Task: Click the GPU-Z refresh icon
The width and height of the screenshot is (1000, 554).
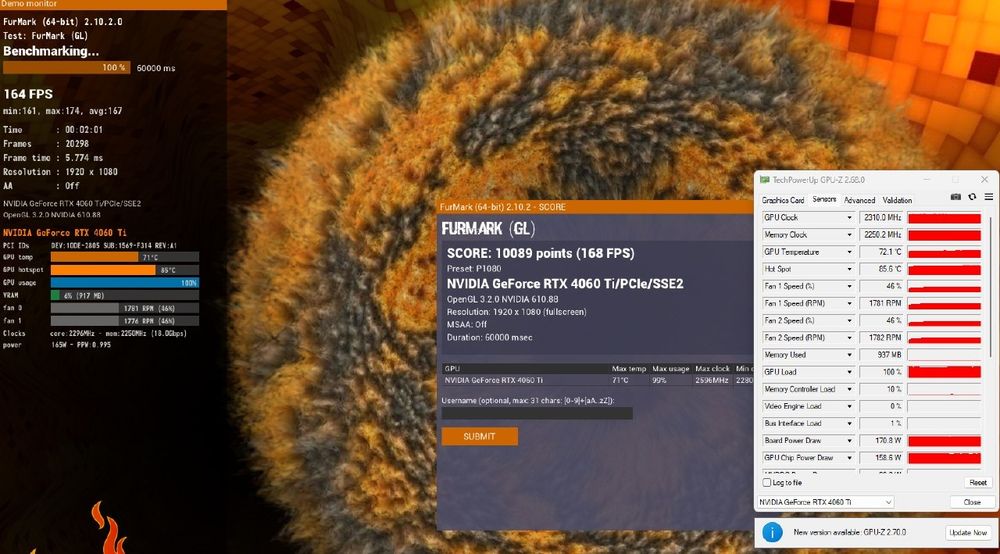Action: (x=972, y=197)
